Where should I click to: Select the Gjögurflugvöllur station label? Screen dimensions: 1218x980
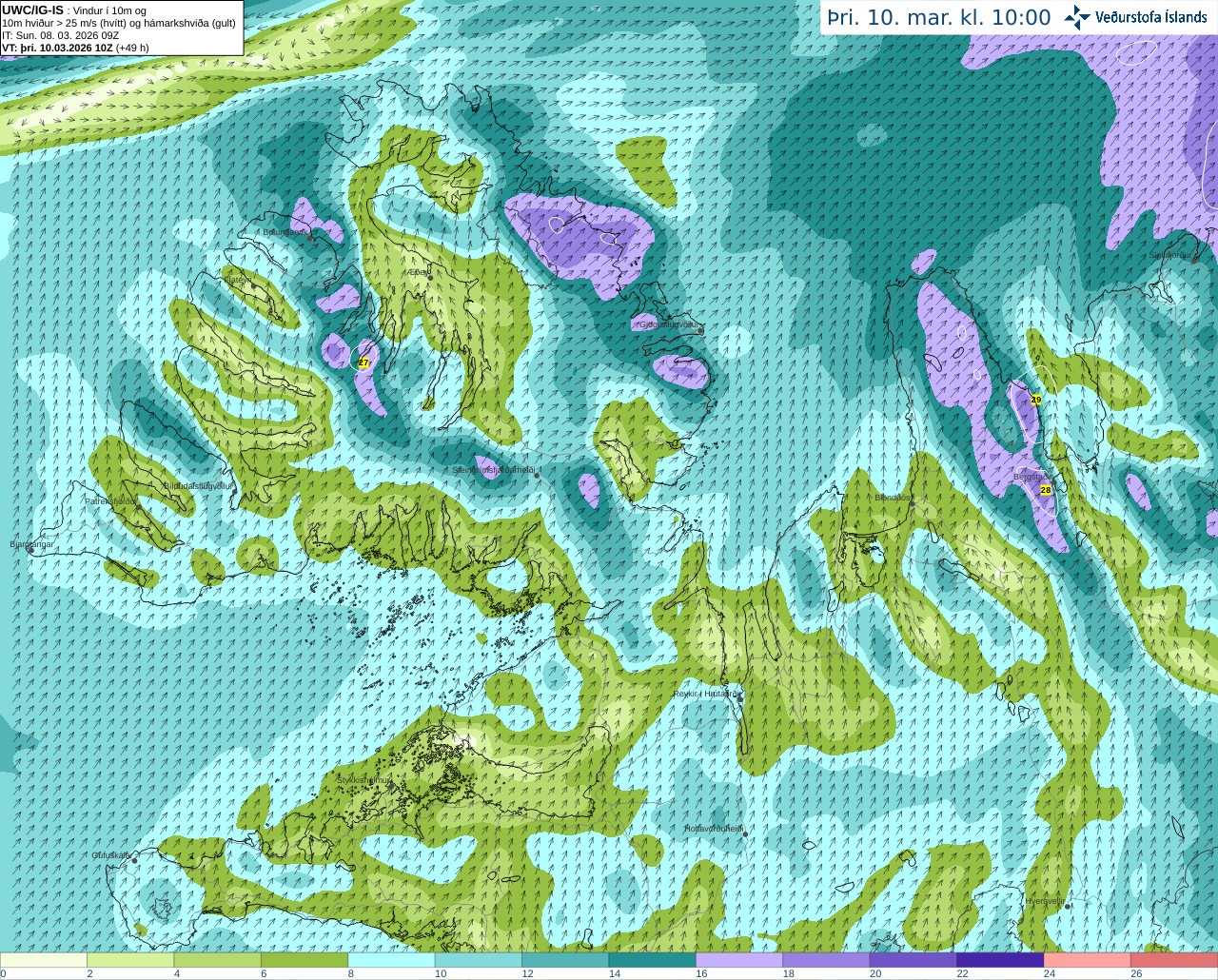coord(670,324)
